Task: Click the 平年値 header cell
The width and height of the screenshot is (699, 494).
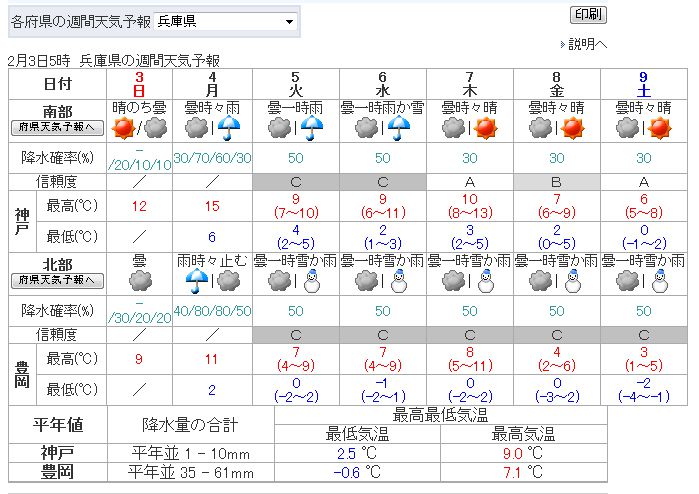Action: point(58,425)
